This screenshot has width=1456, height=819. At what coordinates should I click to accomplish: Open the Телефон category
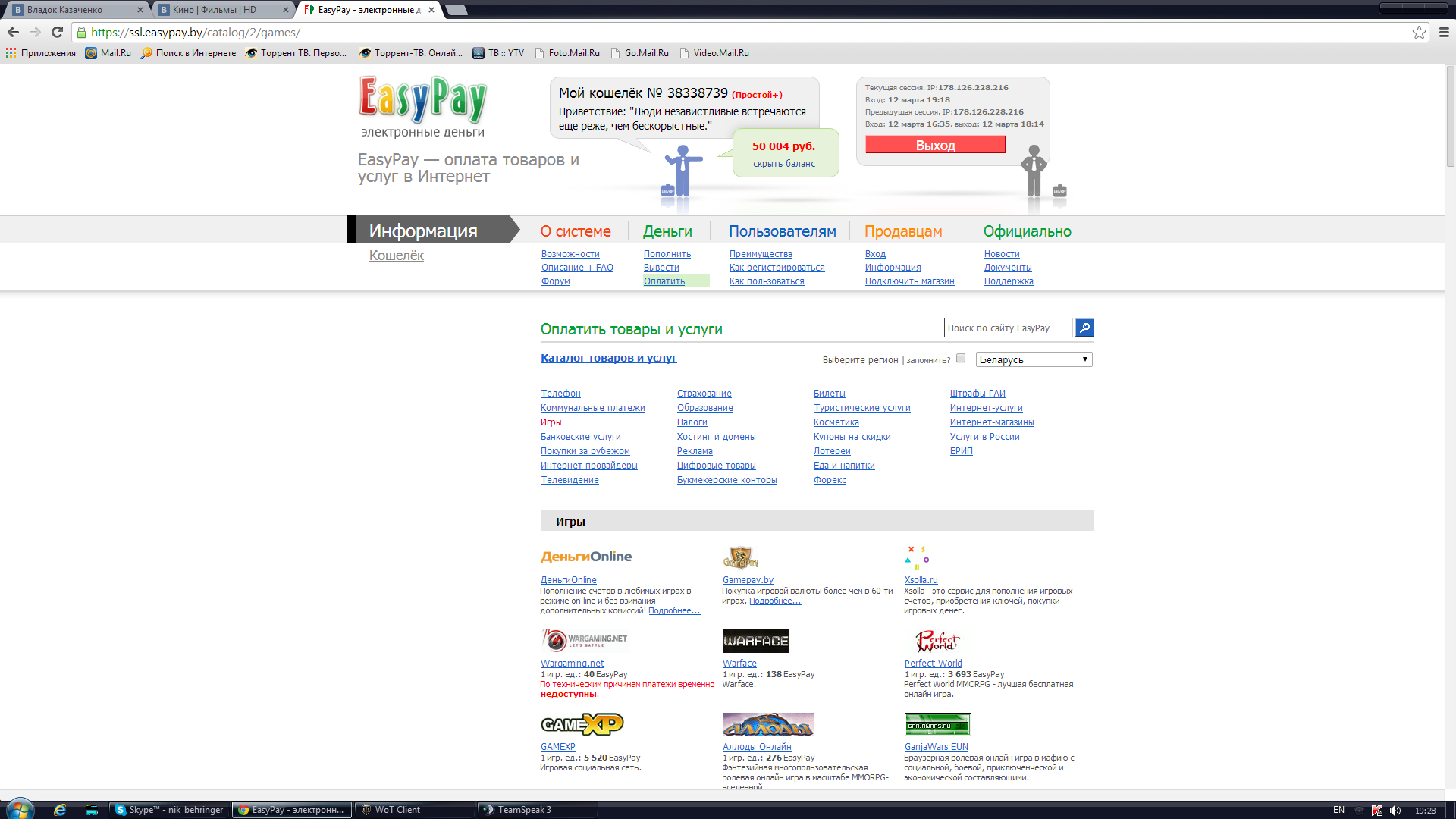click(x=560, y=394)
